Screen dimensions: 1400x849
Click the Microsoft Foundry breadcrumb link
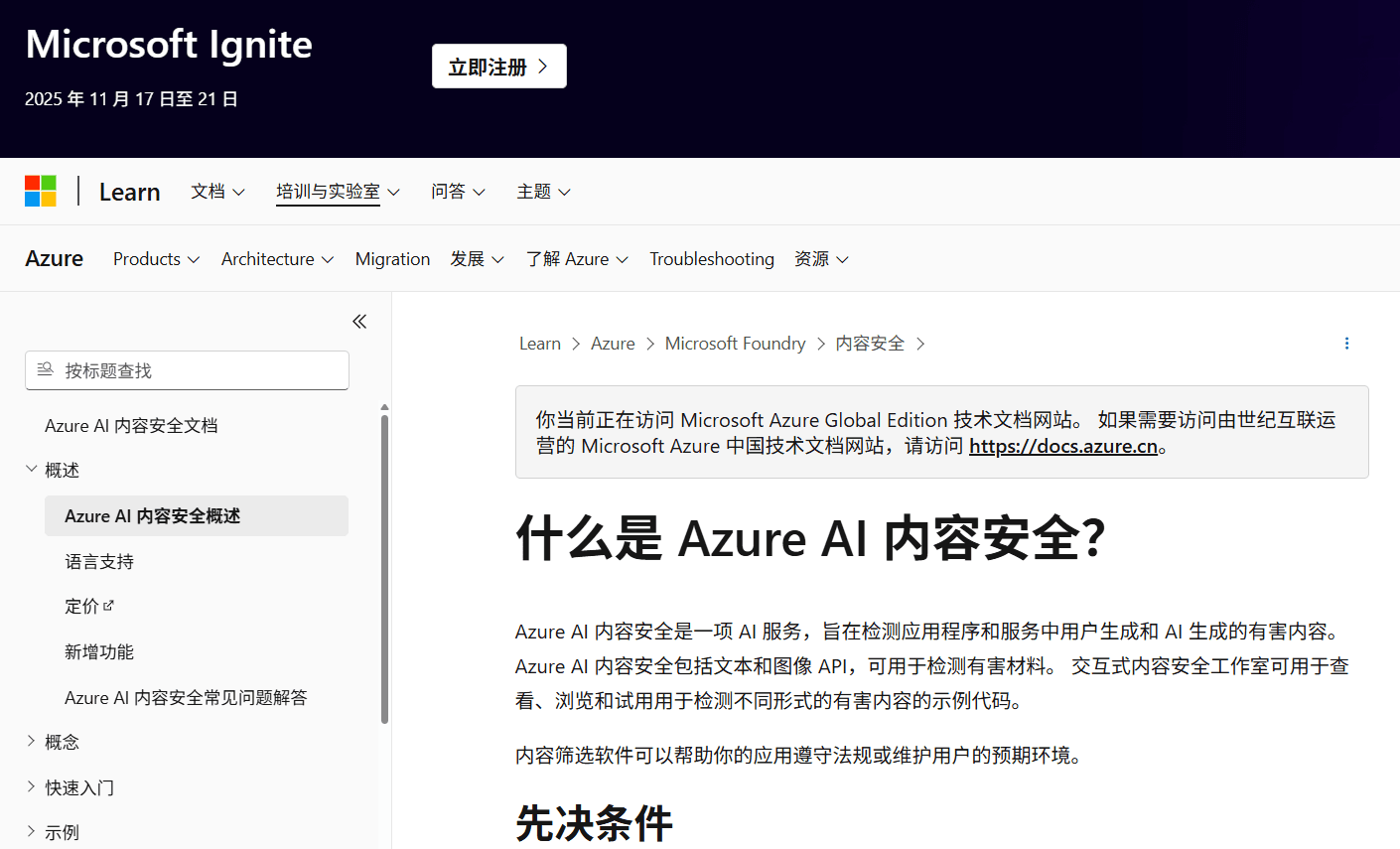[x=735, y=344]
